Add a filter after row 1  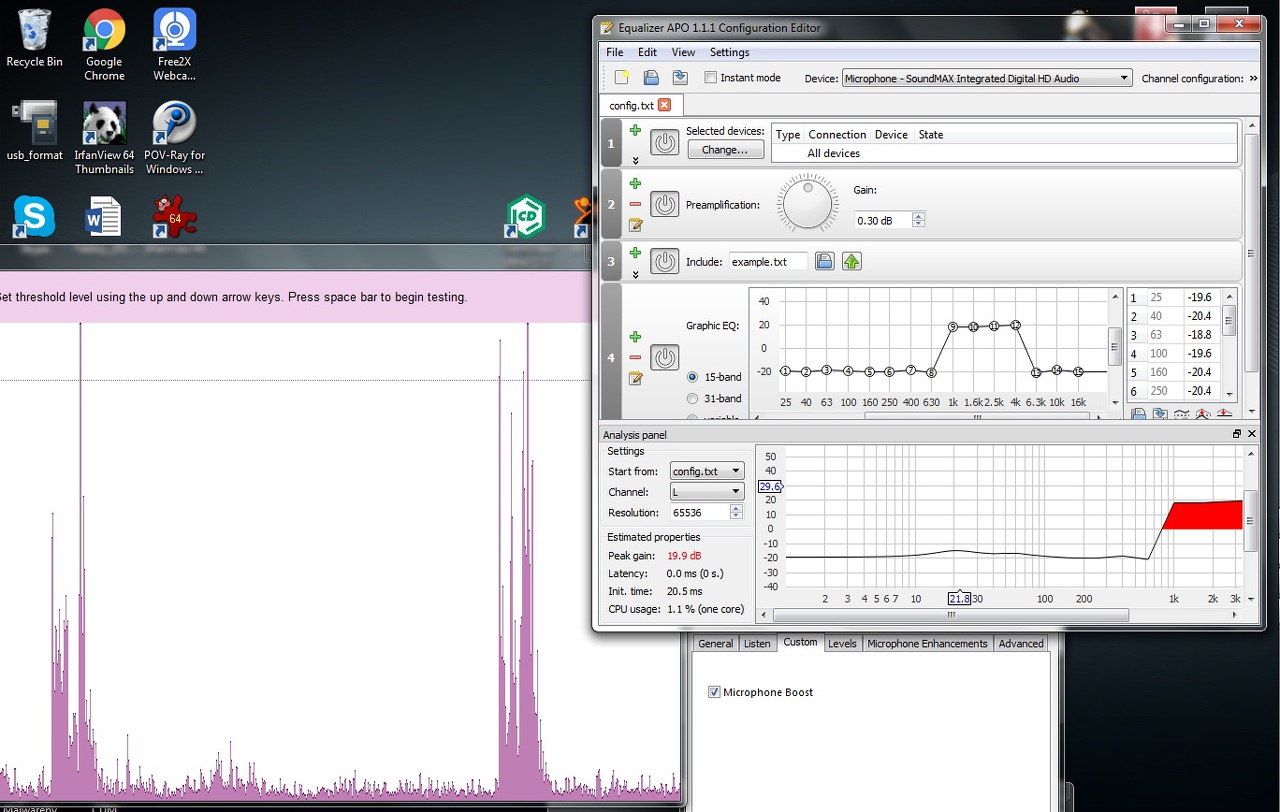tap(635, 131)
